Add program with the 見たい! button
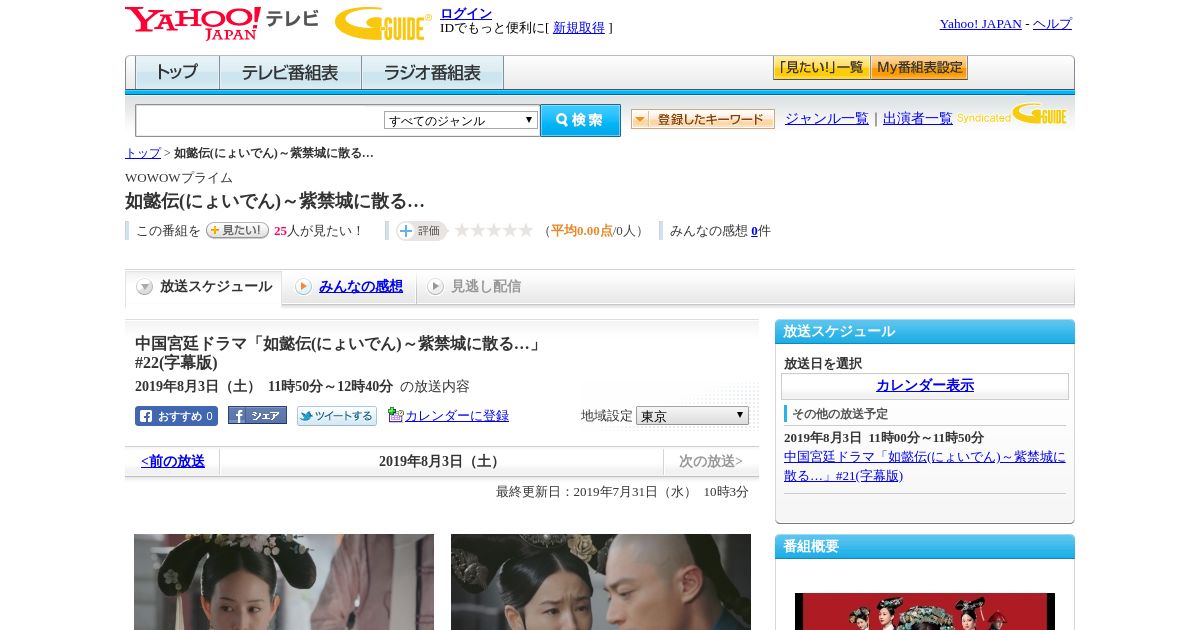Viewport: 1200px width, 630px height. click(x=237, y=230)
